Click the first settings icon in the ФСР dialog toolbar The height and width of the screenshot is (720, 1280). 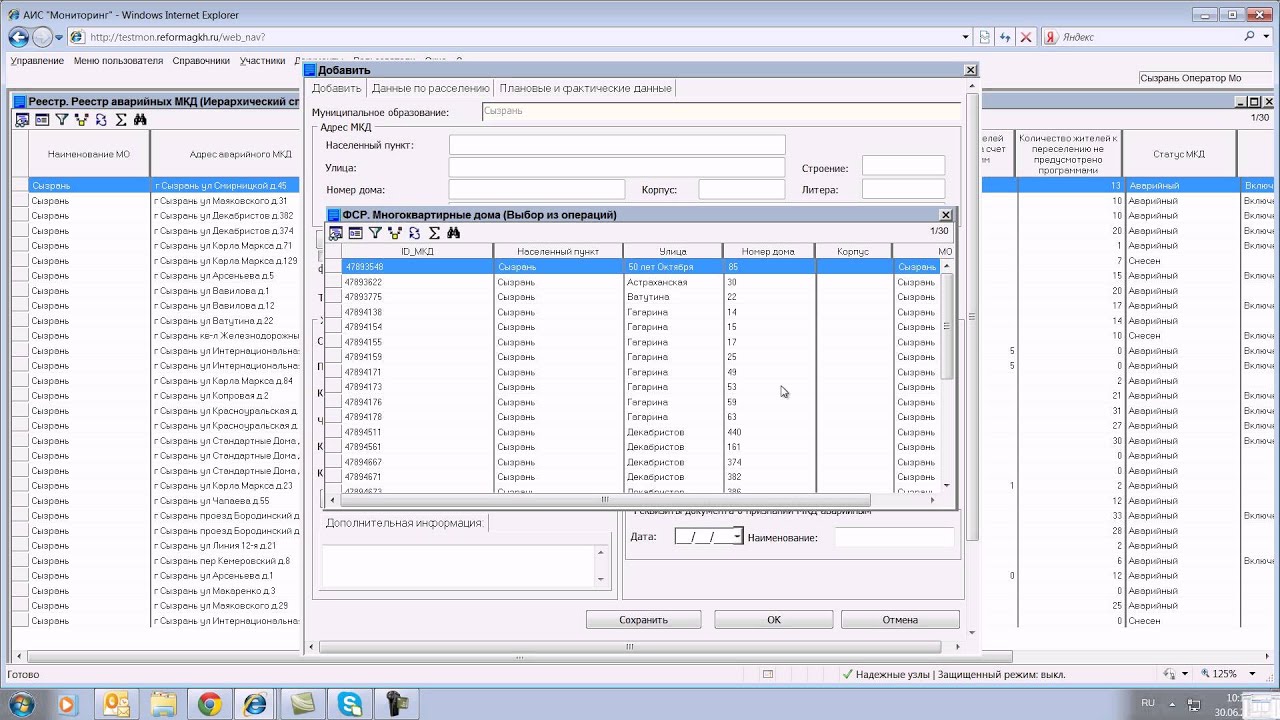coord(336,232)
